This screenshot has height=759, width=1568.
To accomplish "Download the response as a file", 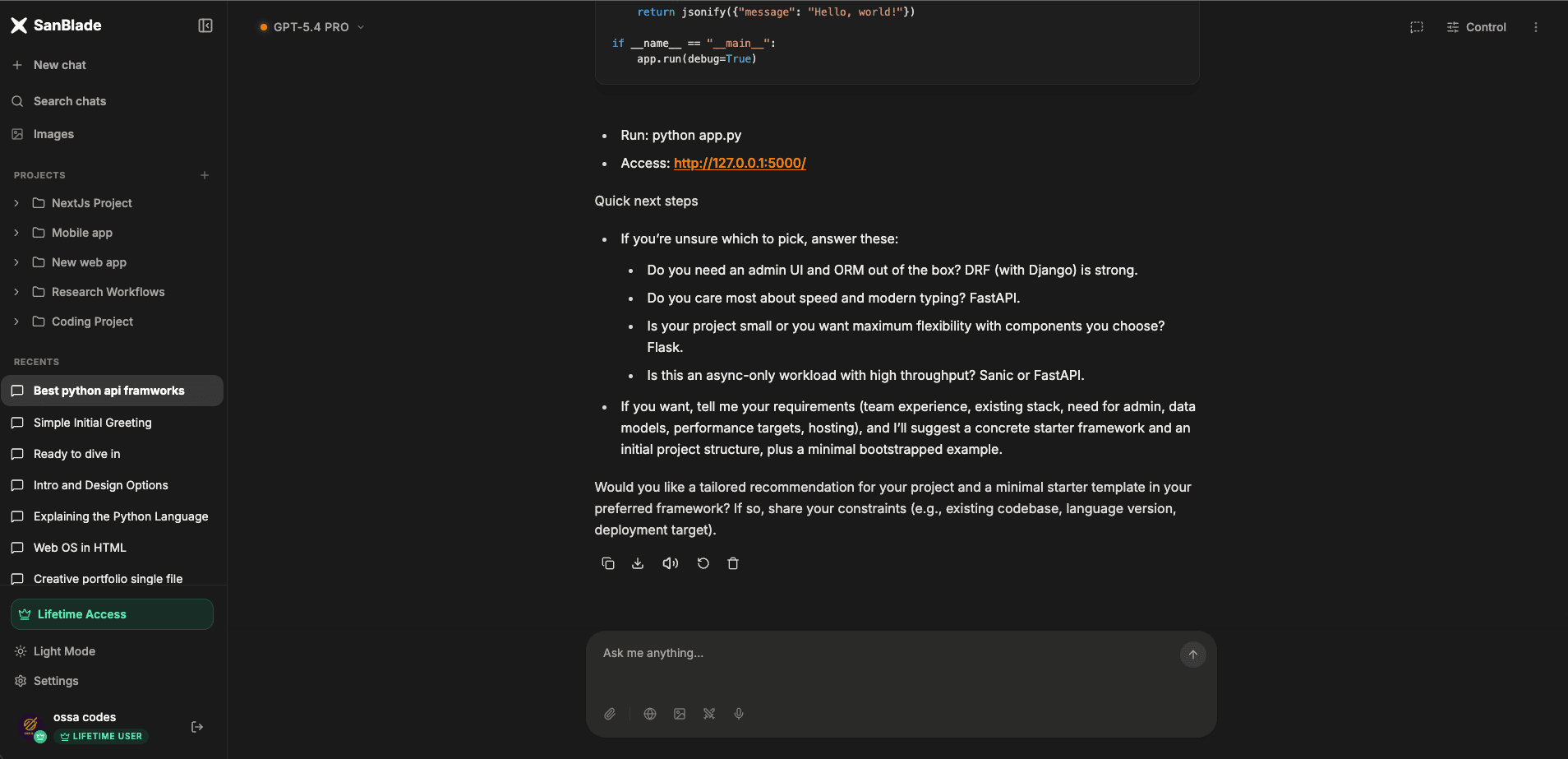I will click(639, 563).
